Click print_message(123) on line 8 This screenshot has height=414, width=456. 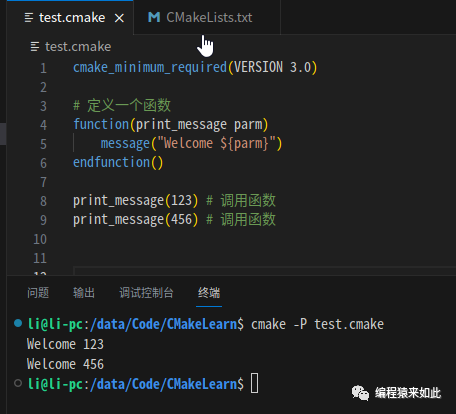pyautogui.click(x=135, y=201)
